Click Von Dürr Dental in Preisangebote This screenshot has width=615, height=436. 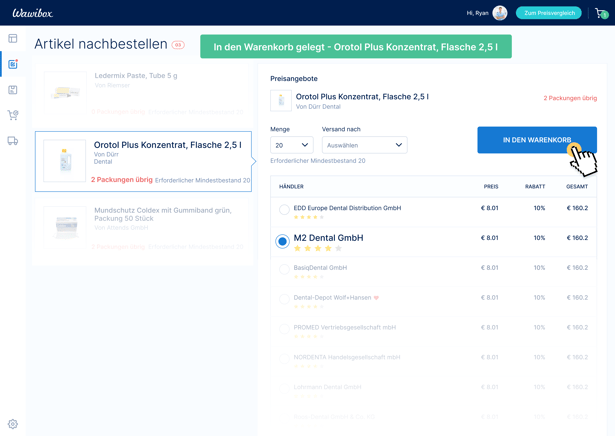point(318,107)
